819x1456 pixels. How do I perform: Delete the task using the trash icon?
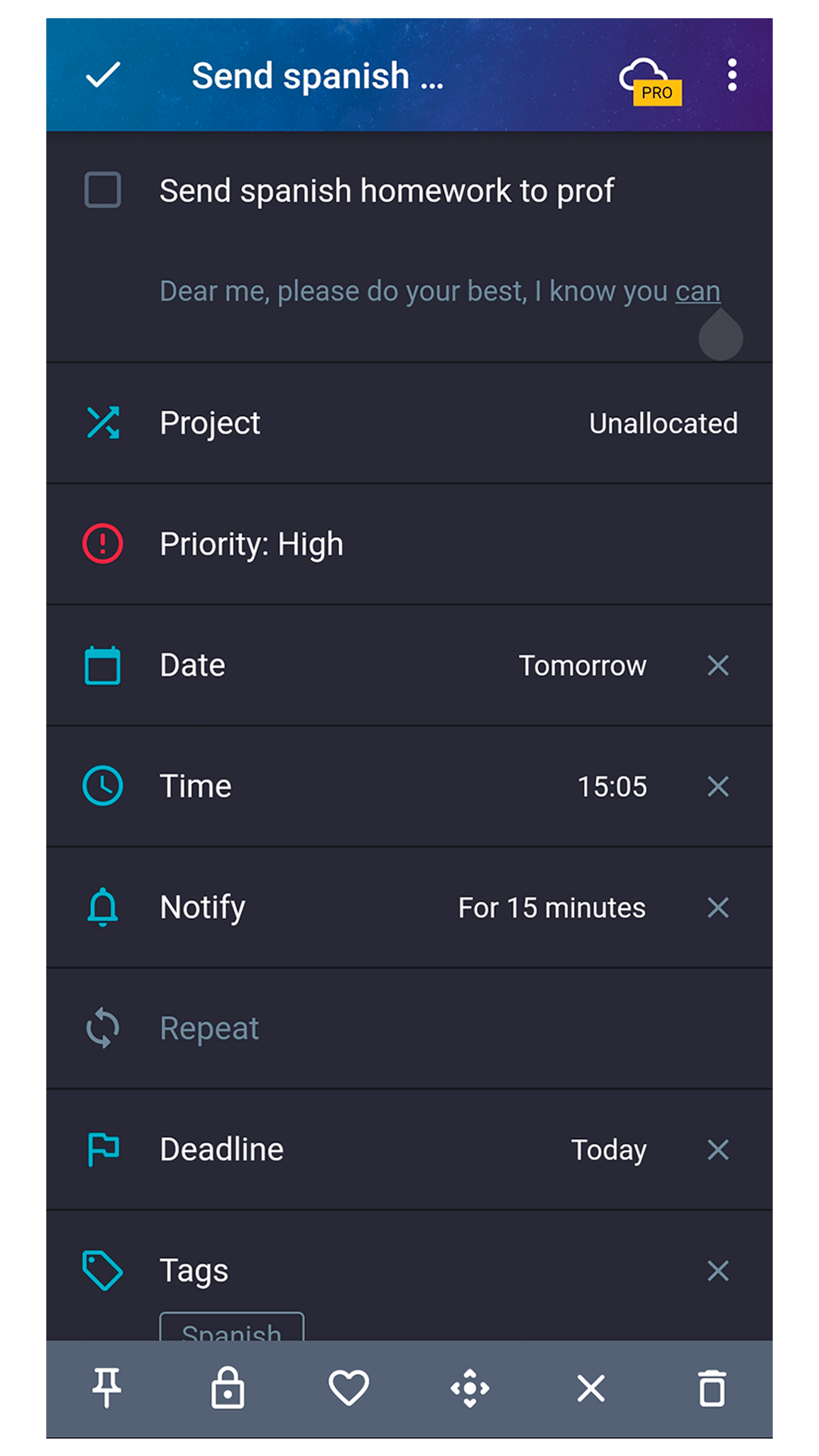pos(712,1389)
